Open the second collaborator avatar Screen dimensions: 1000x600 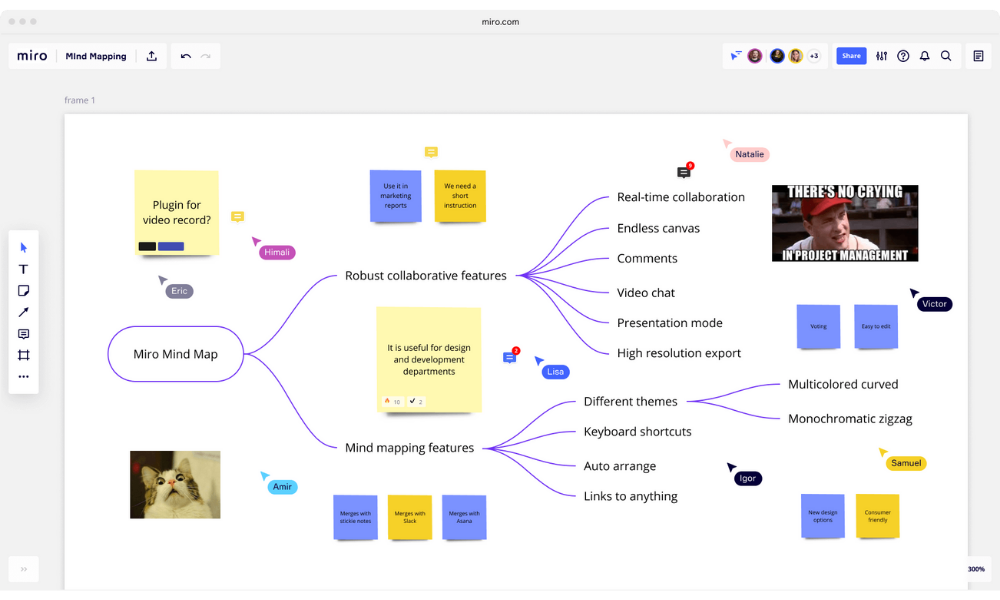coord(777,56)
